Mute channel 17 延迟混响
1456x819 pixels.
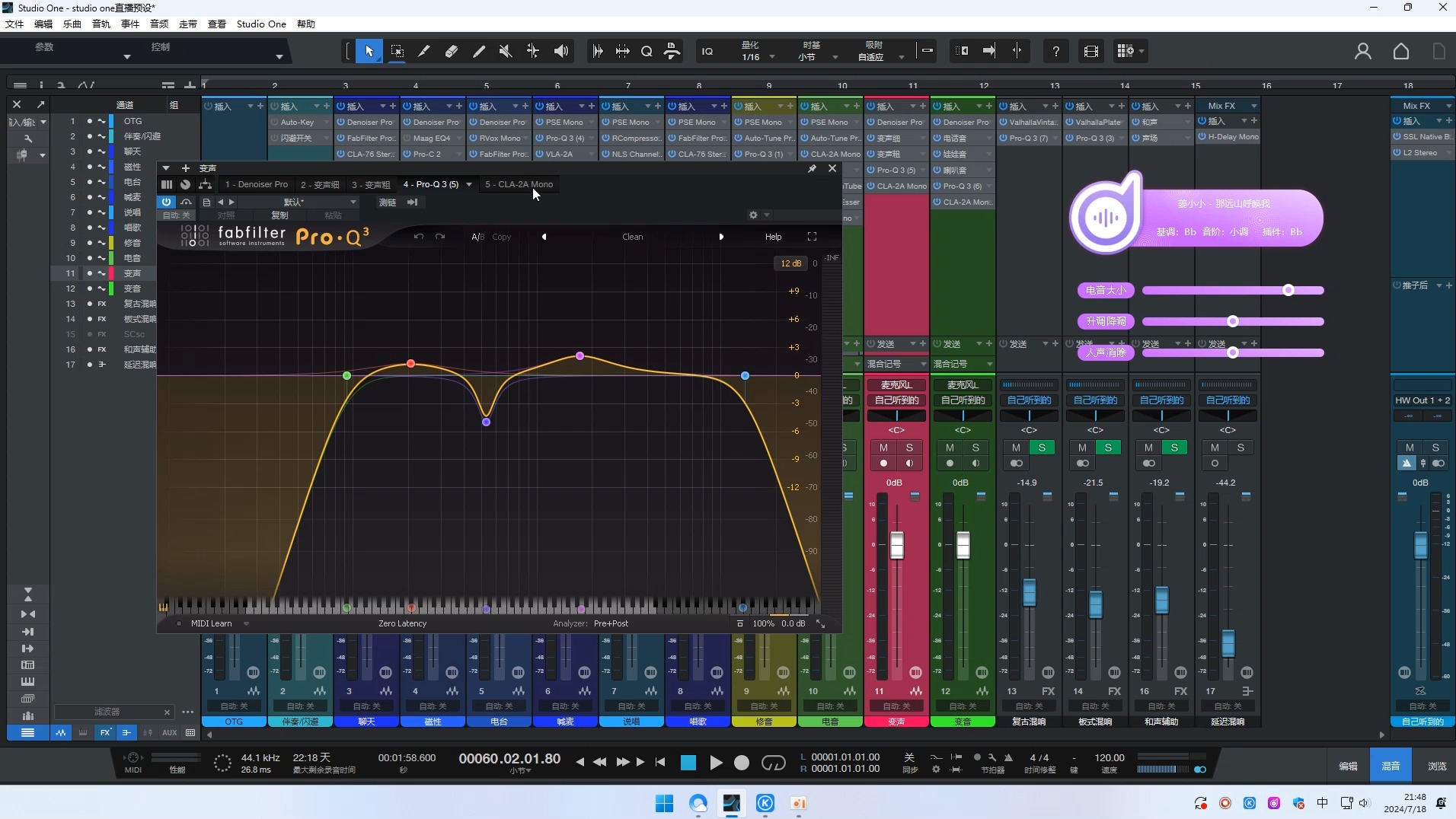[x=1215, y=448]
